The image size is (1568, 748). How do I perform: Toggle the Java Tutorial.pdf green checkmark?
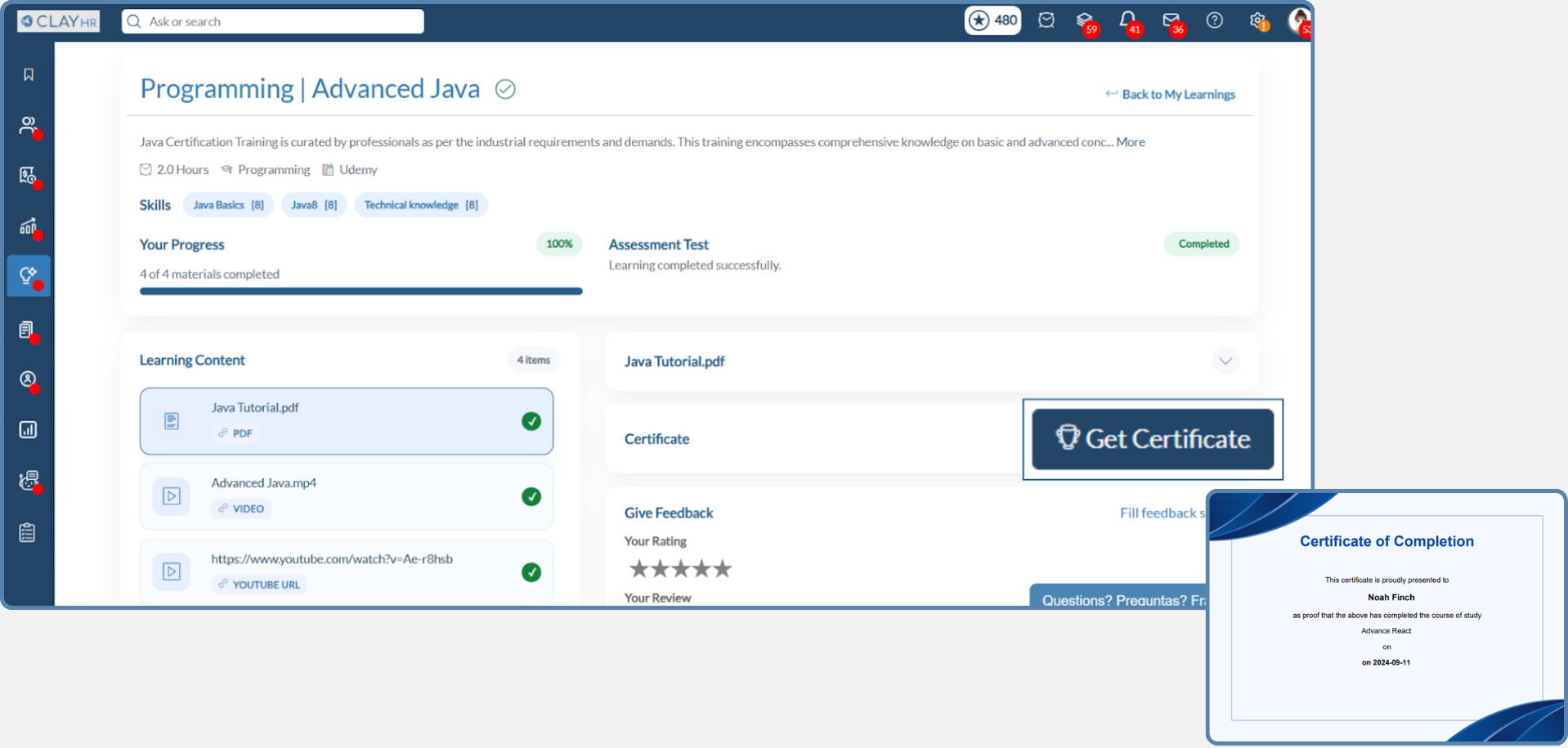point(531,421)
